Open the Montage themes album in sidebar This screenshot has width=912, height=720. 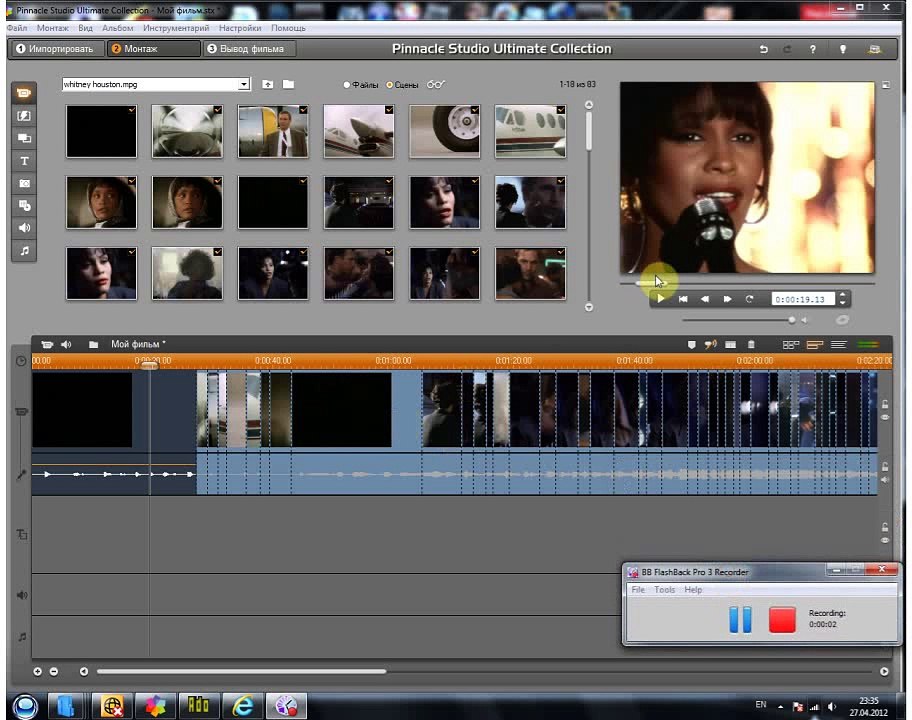[24, 138]
